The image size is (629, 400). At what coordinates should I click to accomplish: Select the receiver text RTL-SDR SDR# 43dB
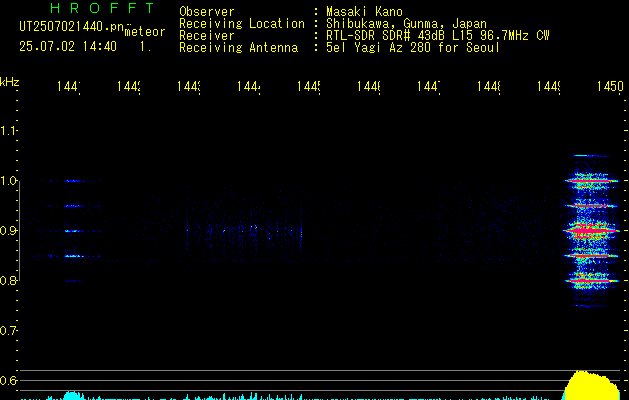point(386,36)
